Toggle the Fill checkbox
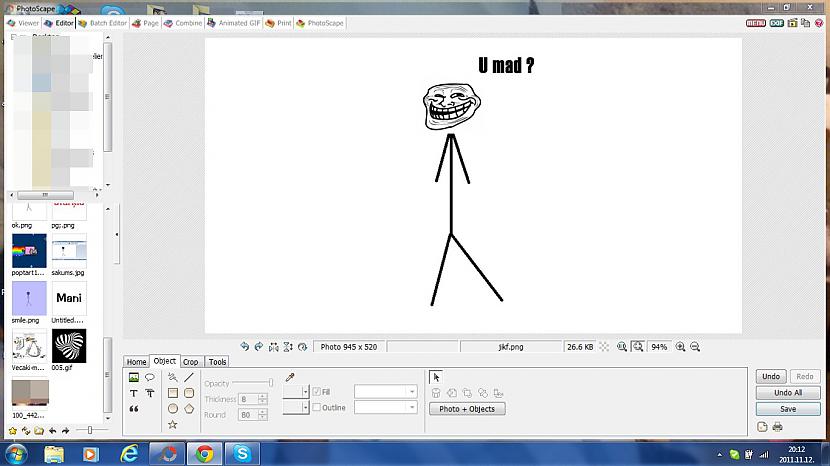This screenshot has width=830, height=466. click(317, 392)
